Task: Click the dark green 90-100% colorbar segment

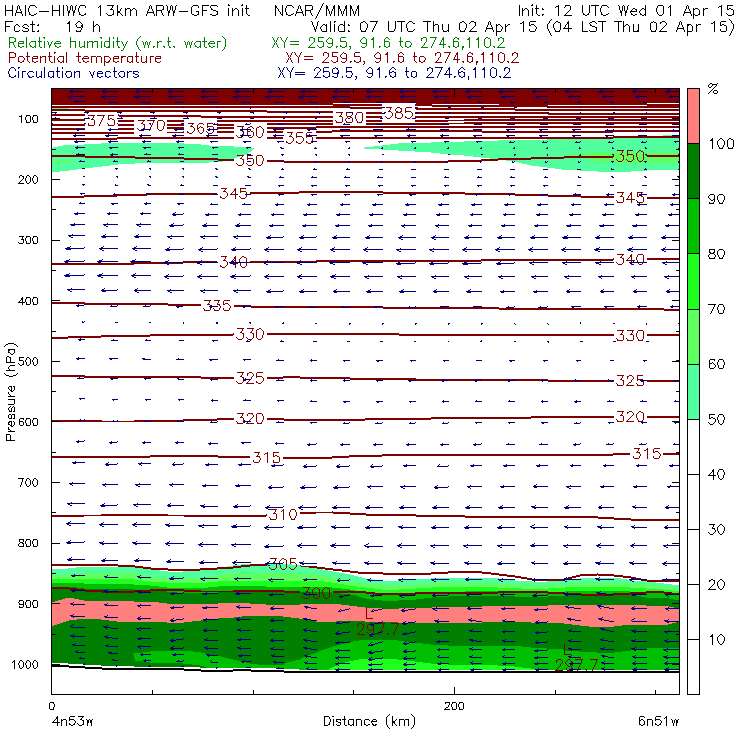Action: click(693, 171)
